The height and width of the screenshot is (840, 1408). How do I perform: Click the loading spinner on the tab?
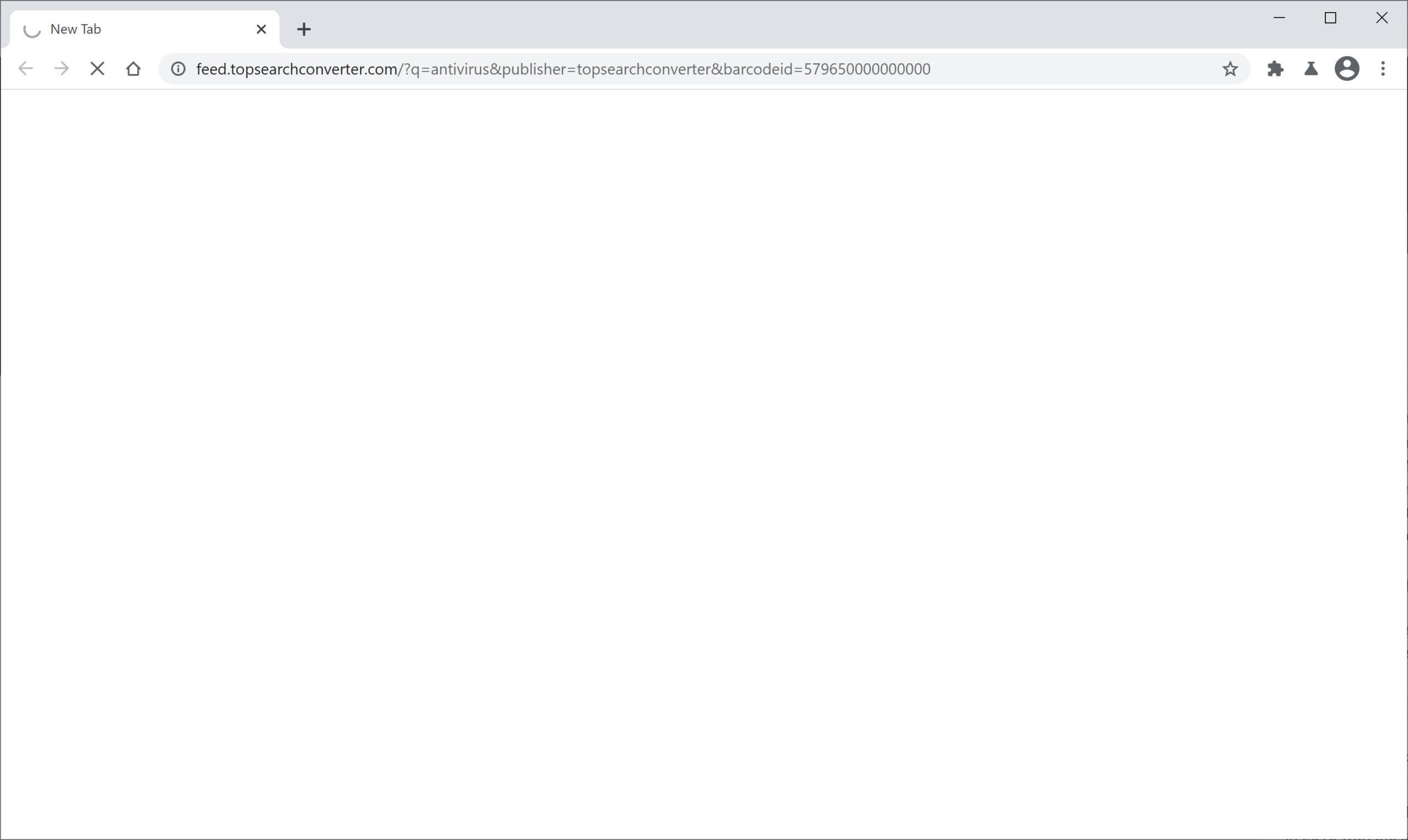pyautogui.click(x=32, y=29)
